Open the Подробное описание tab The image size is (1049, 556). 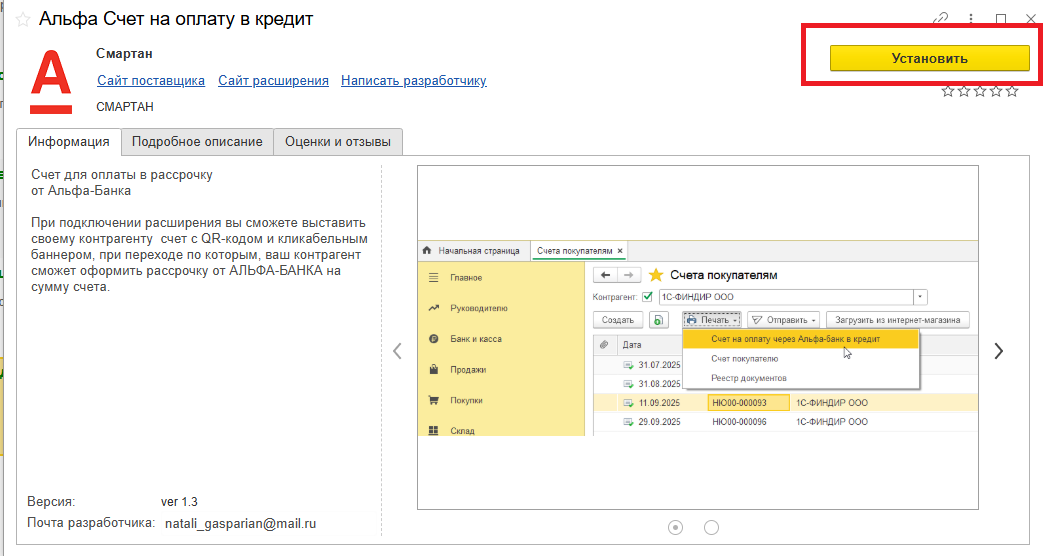(197, 142)
